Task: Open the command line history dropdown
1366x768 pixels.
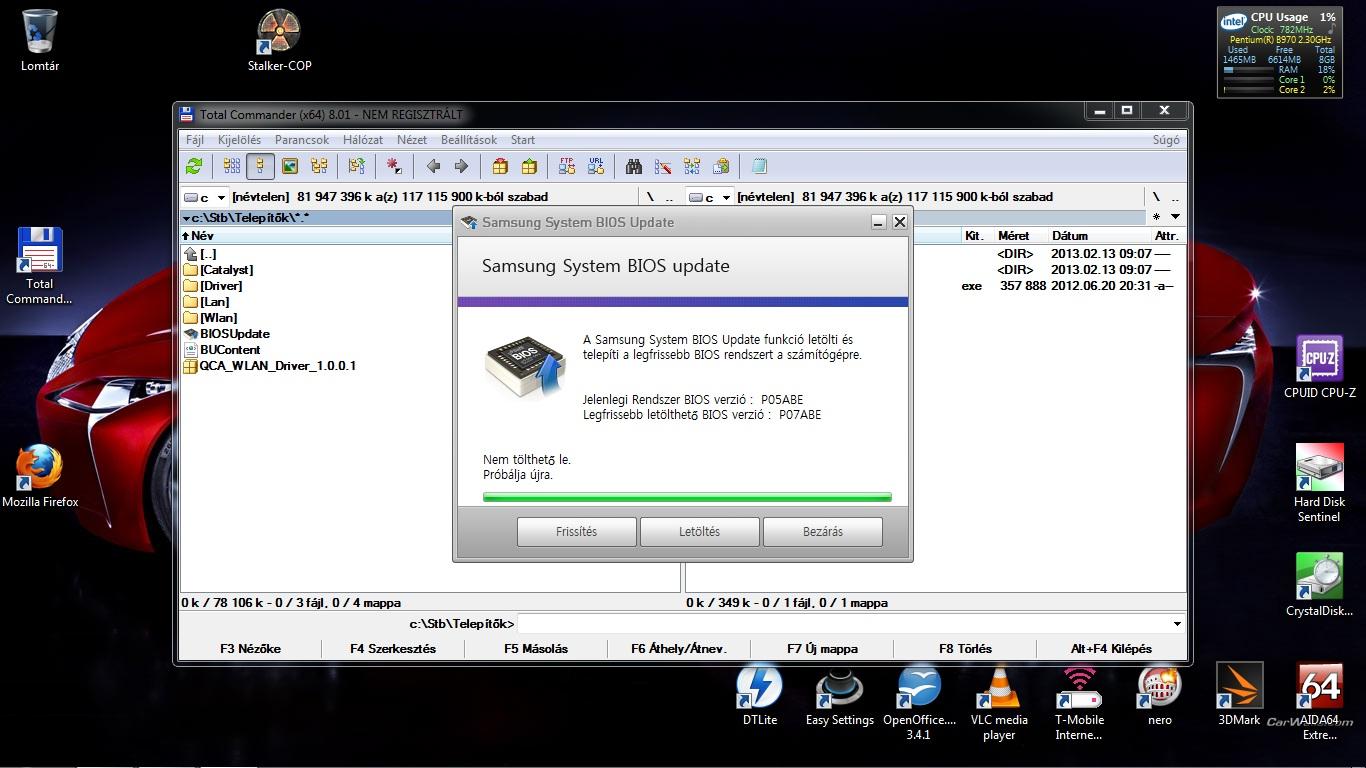Action: tap(1177, 623)
